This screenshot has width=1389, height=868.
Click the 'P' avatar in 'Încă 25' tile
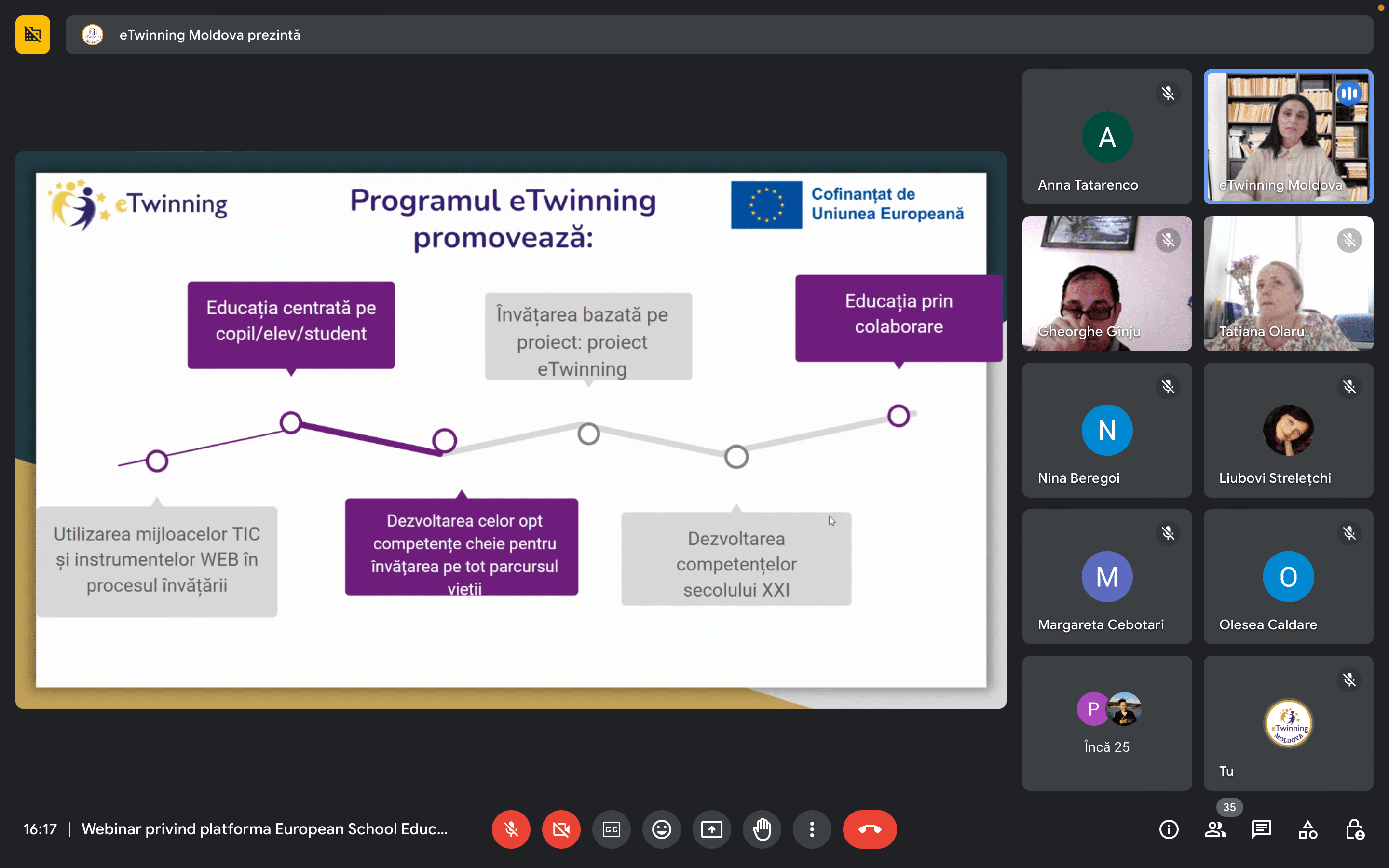pos(1093,709)
